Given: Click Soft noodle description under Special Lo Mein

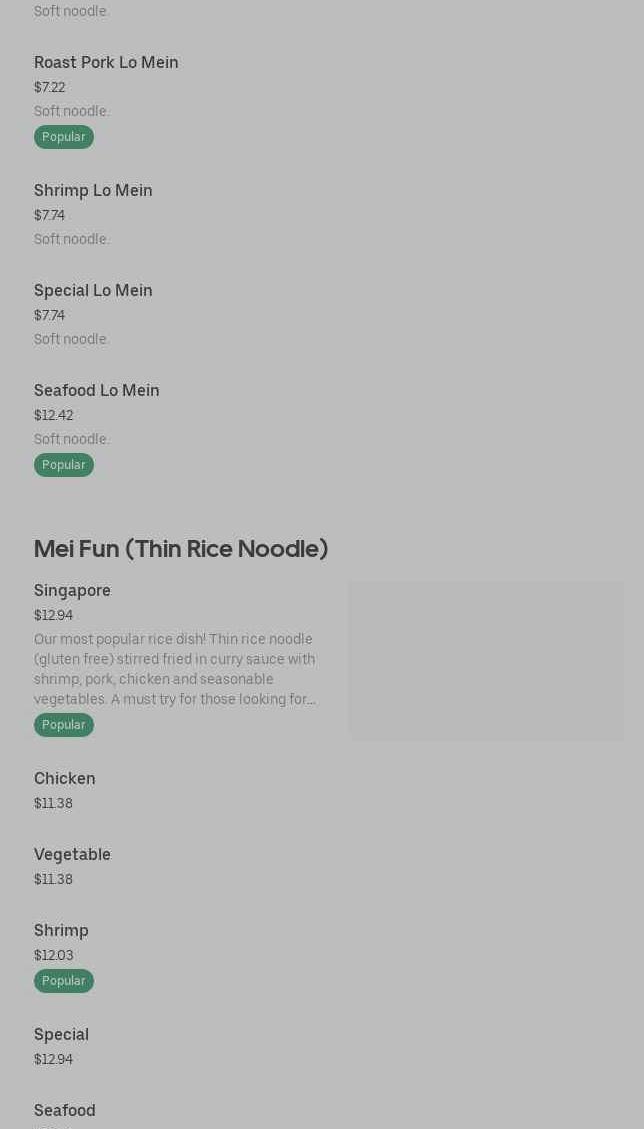Looking at the screenshot, I should click(71, 340).
